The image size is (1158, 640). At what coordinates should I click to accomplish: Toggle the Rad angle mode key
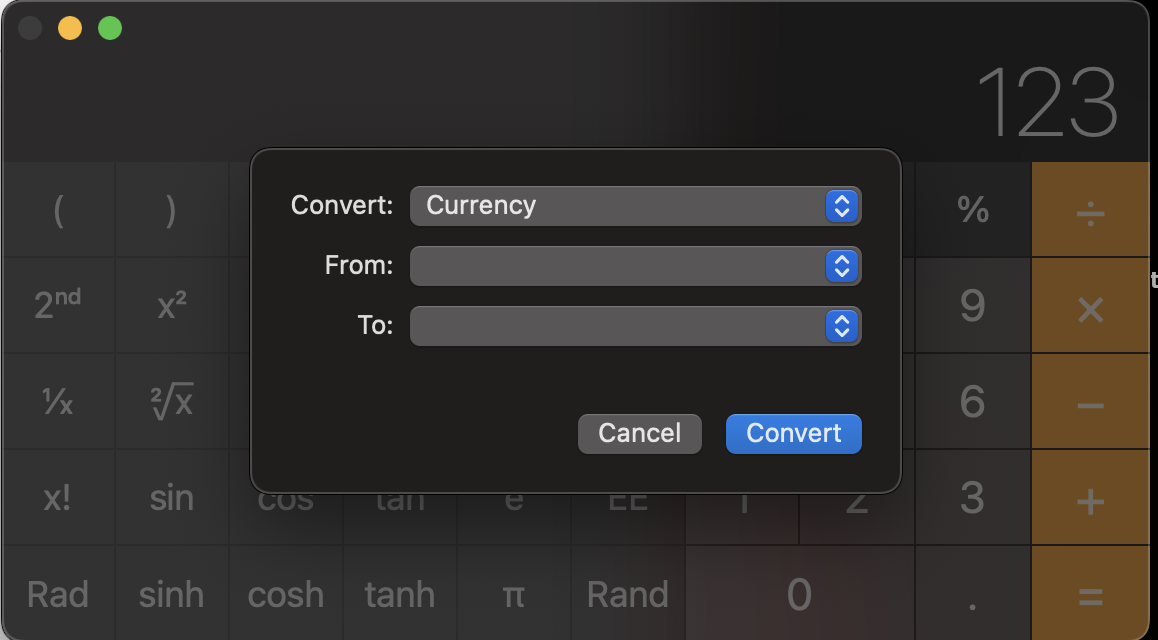click(x=58, y=596)
